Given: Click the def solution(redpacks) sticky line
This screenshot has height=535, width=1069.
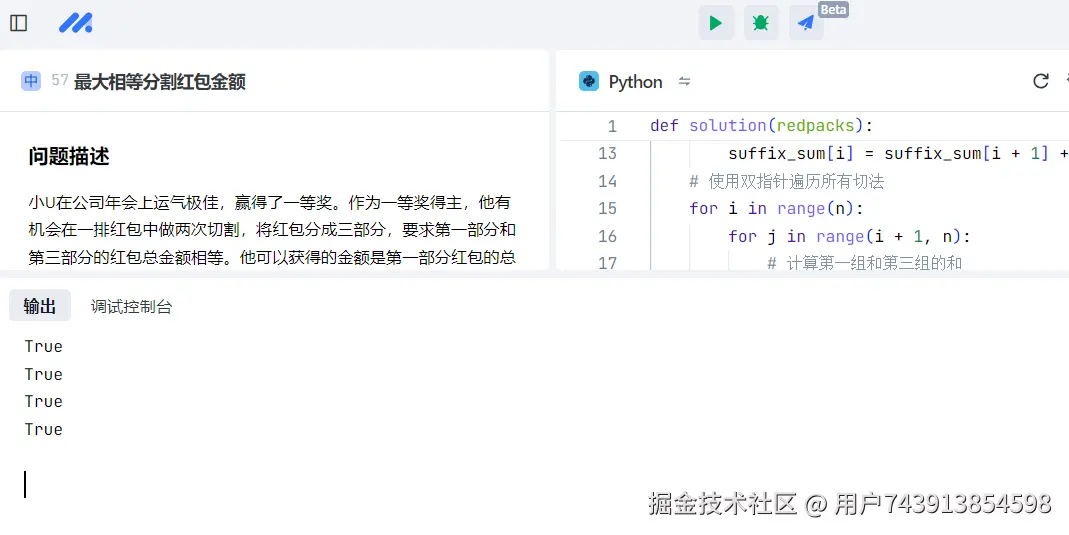Looking at the screenshot, I should (x=762, y=125).
